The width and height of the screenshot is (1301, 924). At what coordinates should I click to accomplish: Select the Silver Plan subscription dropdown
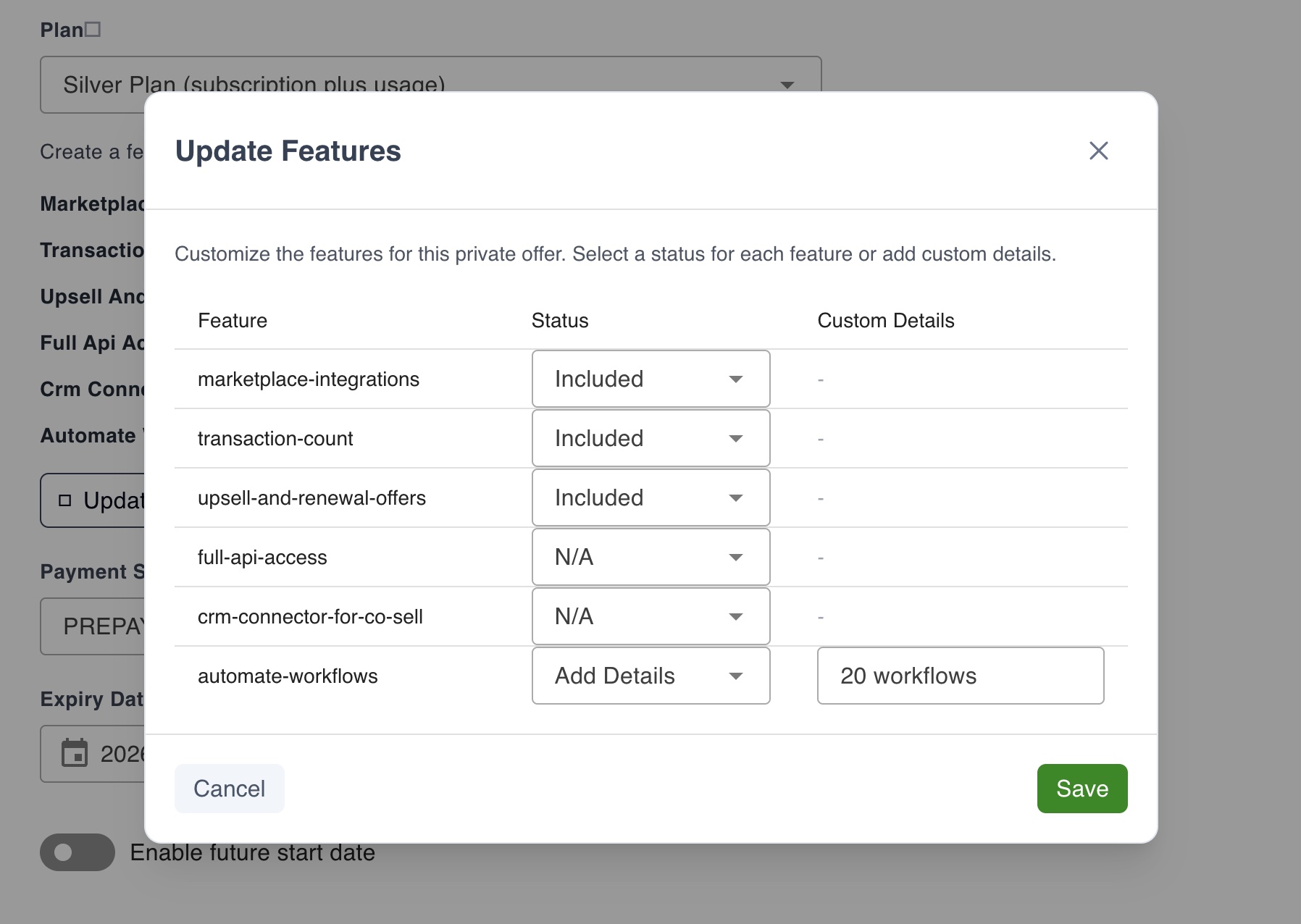431,85
